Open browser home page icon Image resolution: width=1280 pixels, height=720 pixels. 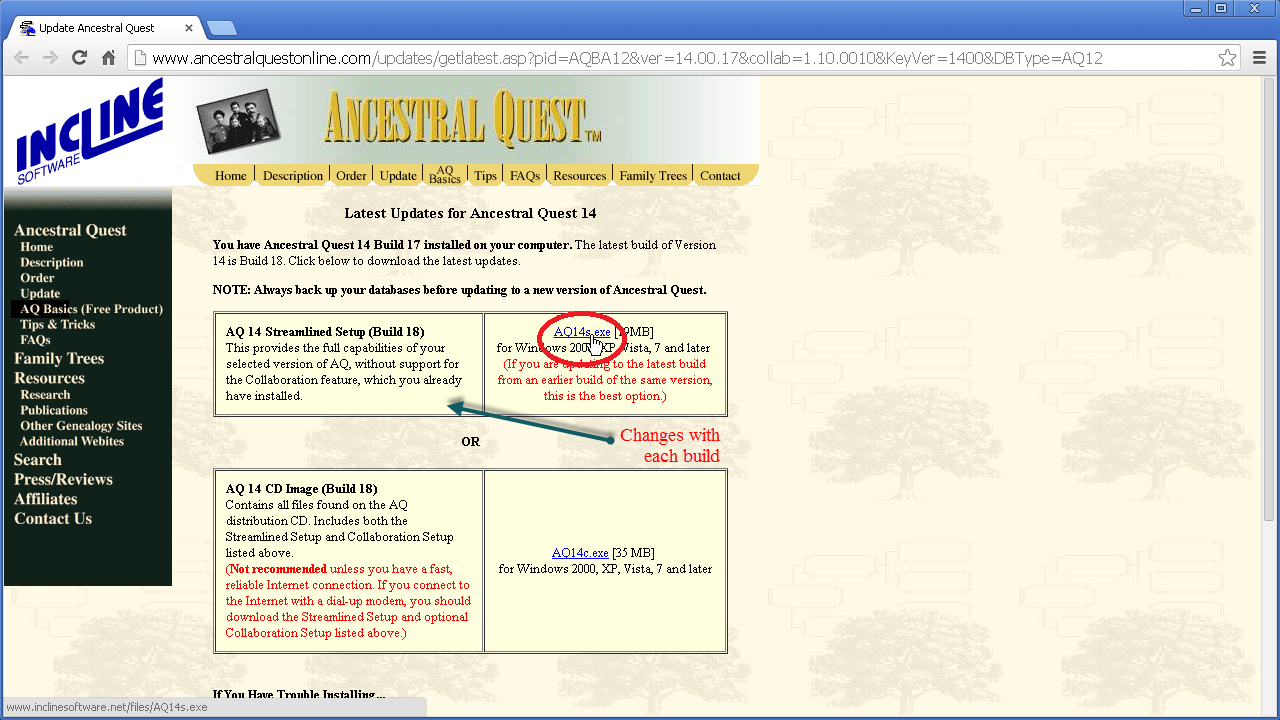tap(108, 58)
